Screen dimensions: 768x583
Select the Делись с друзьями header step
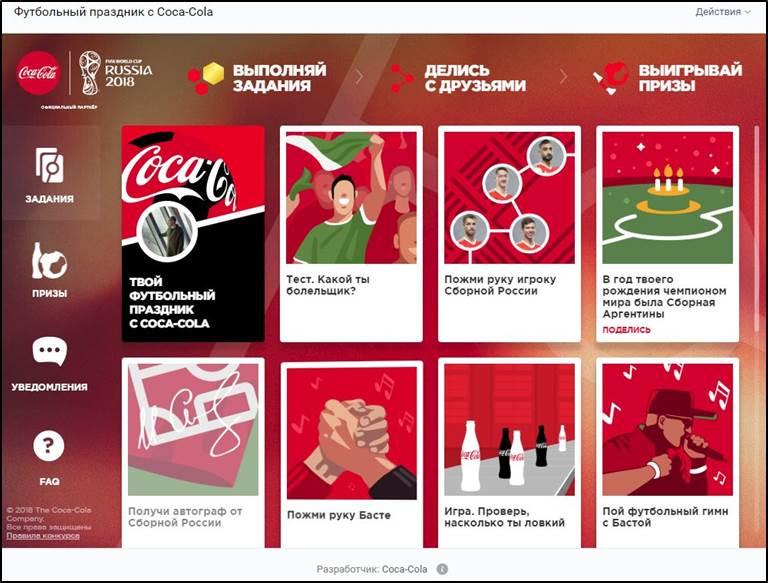coord(457,78)
